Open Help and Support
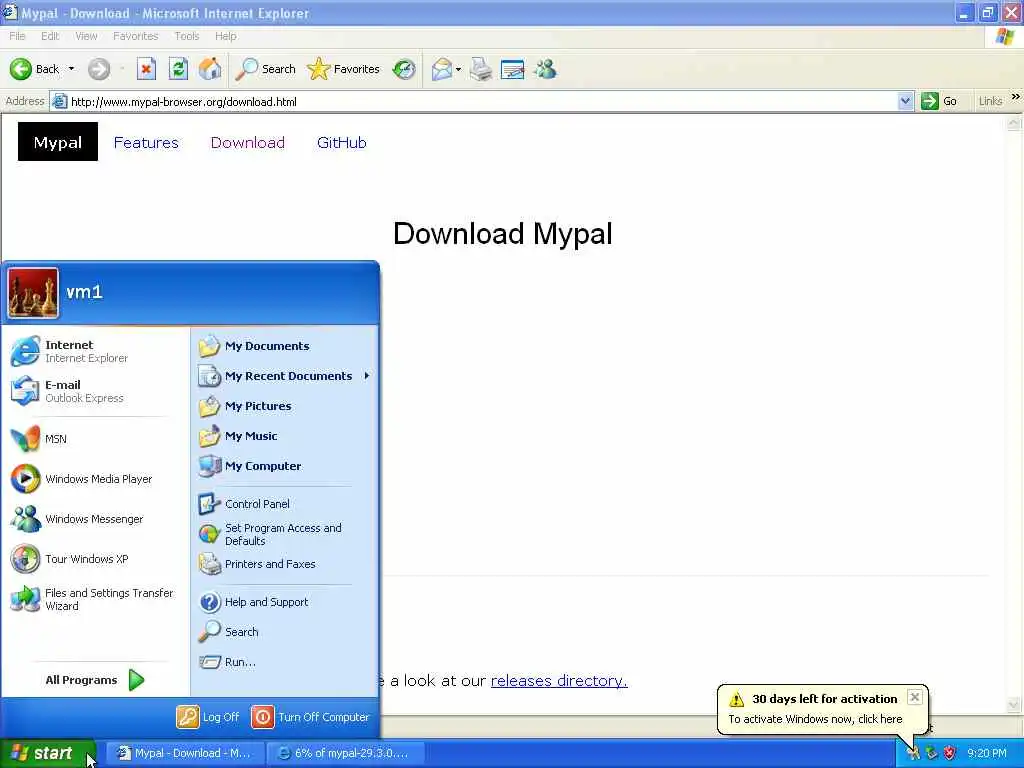This screenshot has width=1024, height=768. (284, 601)
